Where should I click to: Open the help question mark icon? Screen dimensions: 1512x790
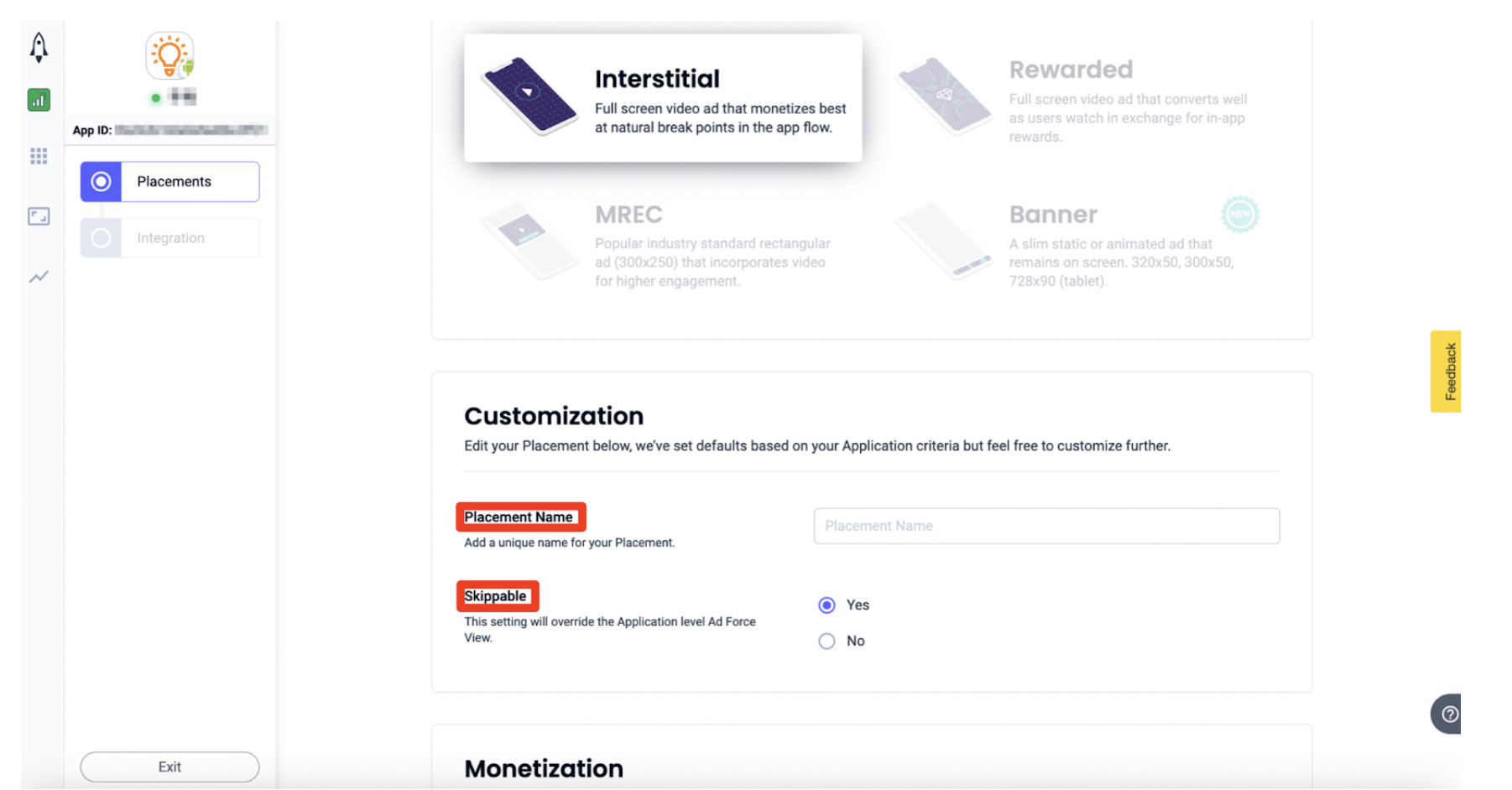point(1449,715)
